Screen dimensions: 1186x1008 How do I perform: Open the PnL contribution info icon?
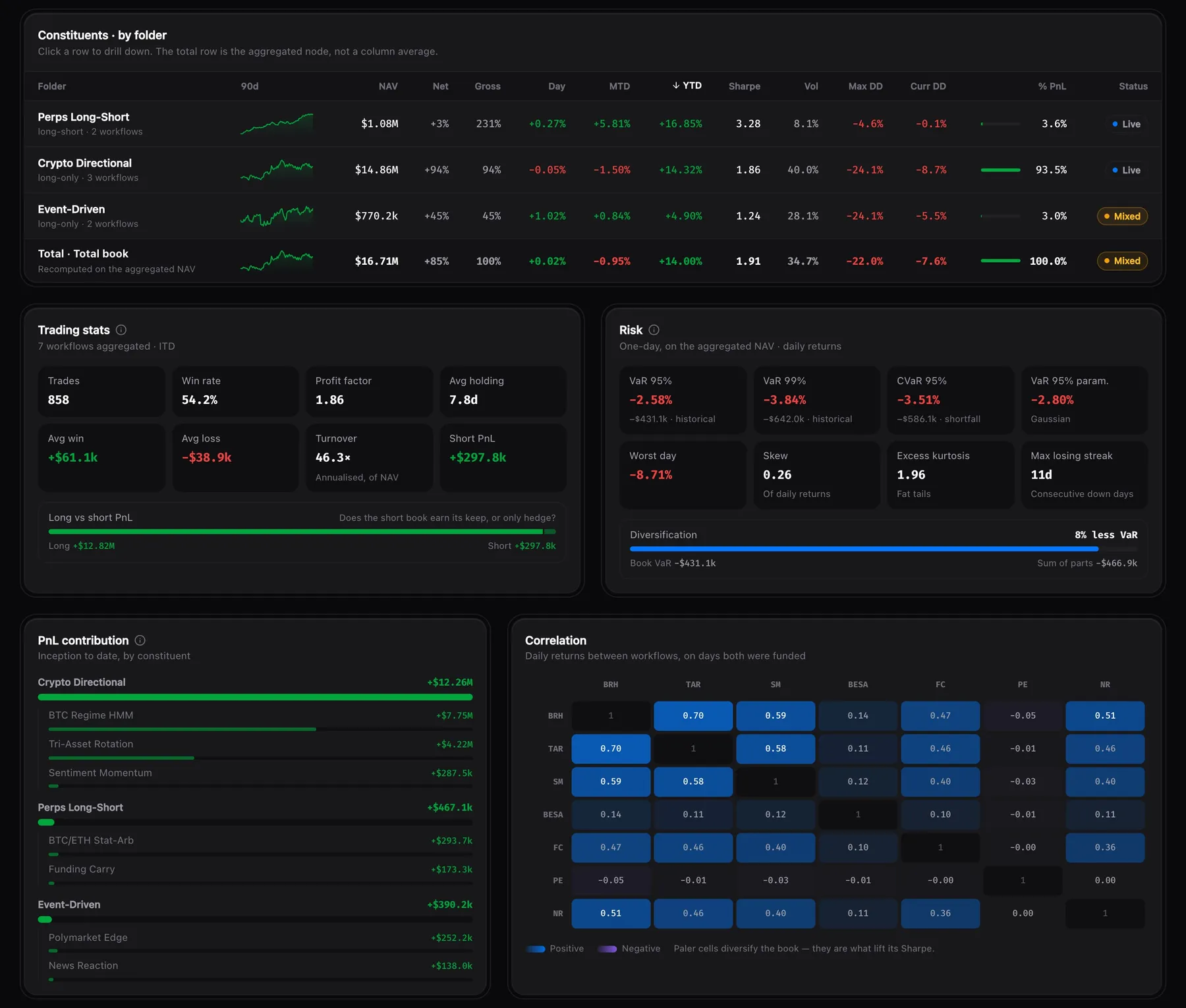[x=140, y=640]
